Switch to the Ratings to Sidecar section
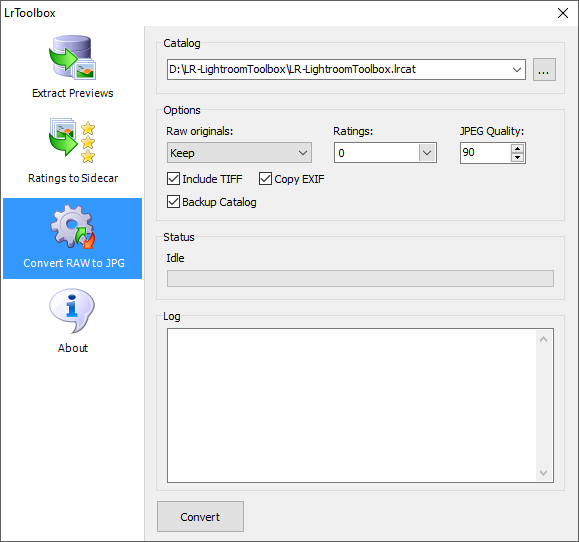Screen dimensions: 579x542 73,178
